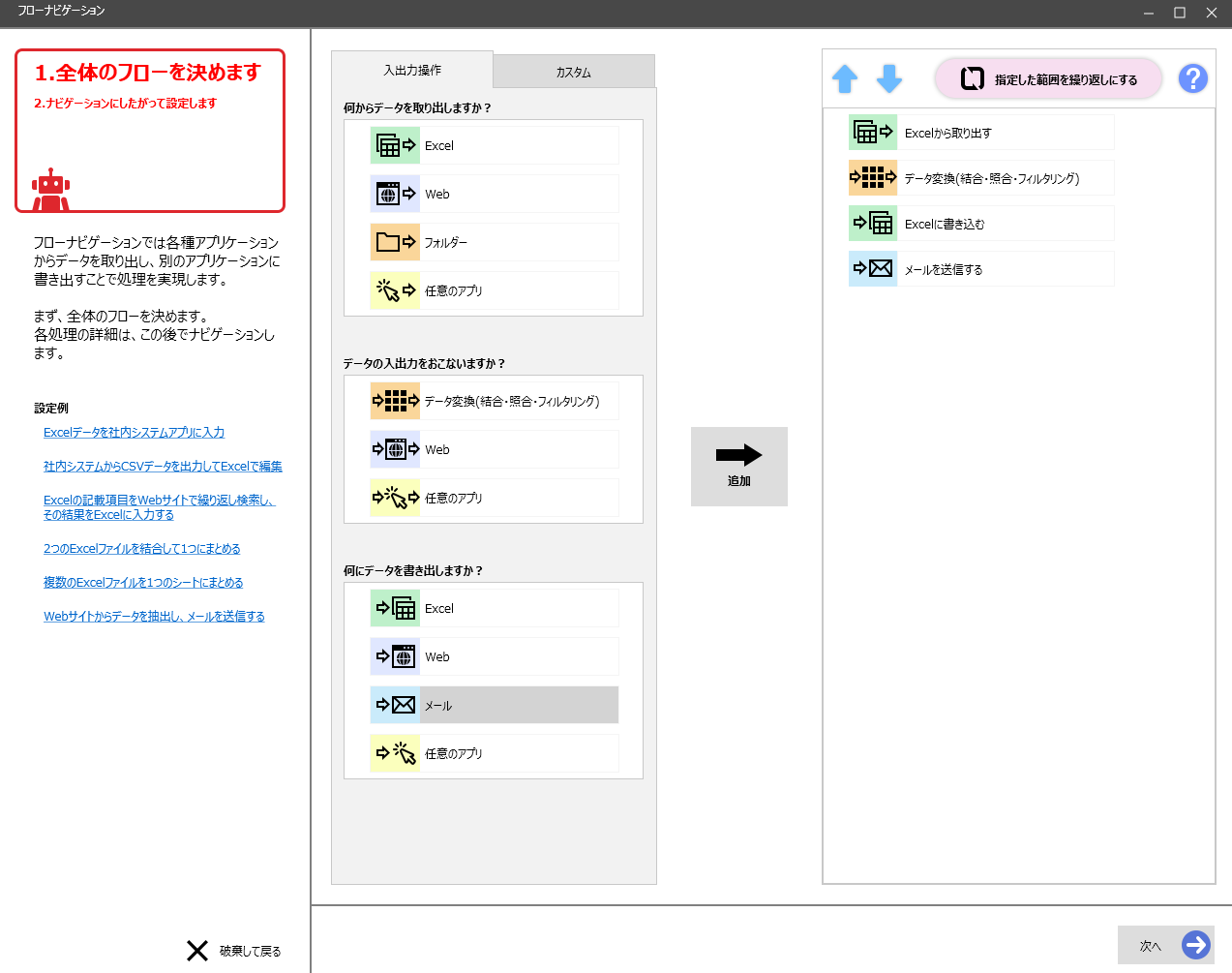Screen dimensions: 1232x973
Task: Select the フォルダー input source icon
Action: 395,242
